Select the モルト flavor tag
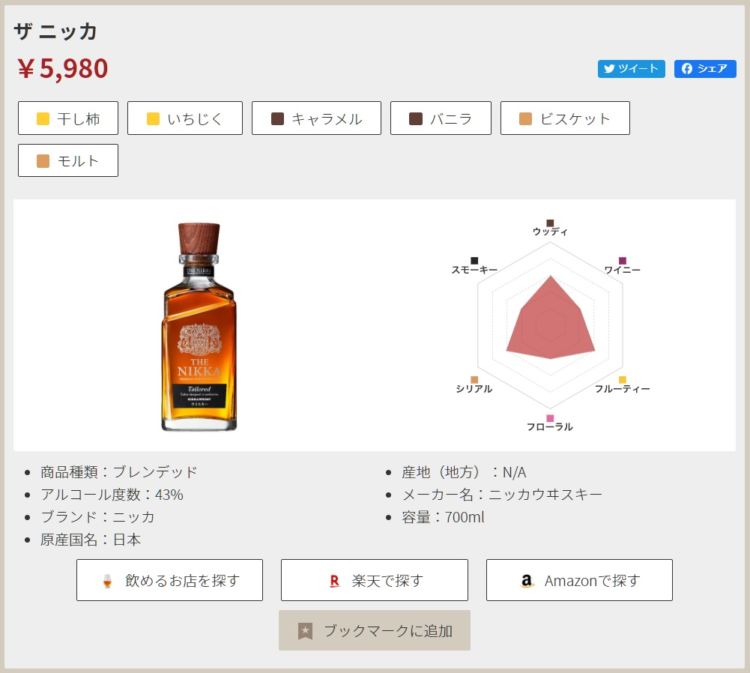The width and height of the screenshot is (750, 673). (x=68, y=161)
